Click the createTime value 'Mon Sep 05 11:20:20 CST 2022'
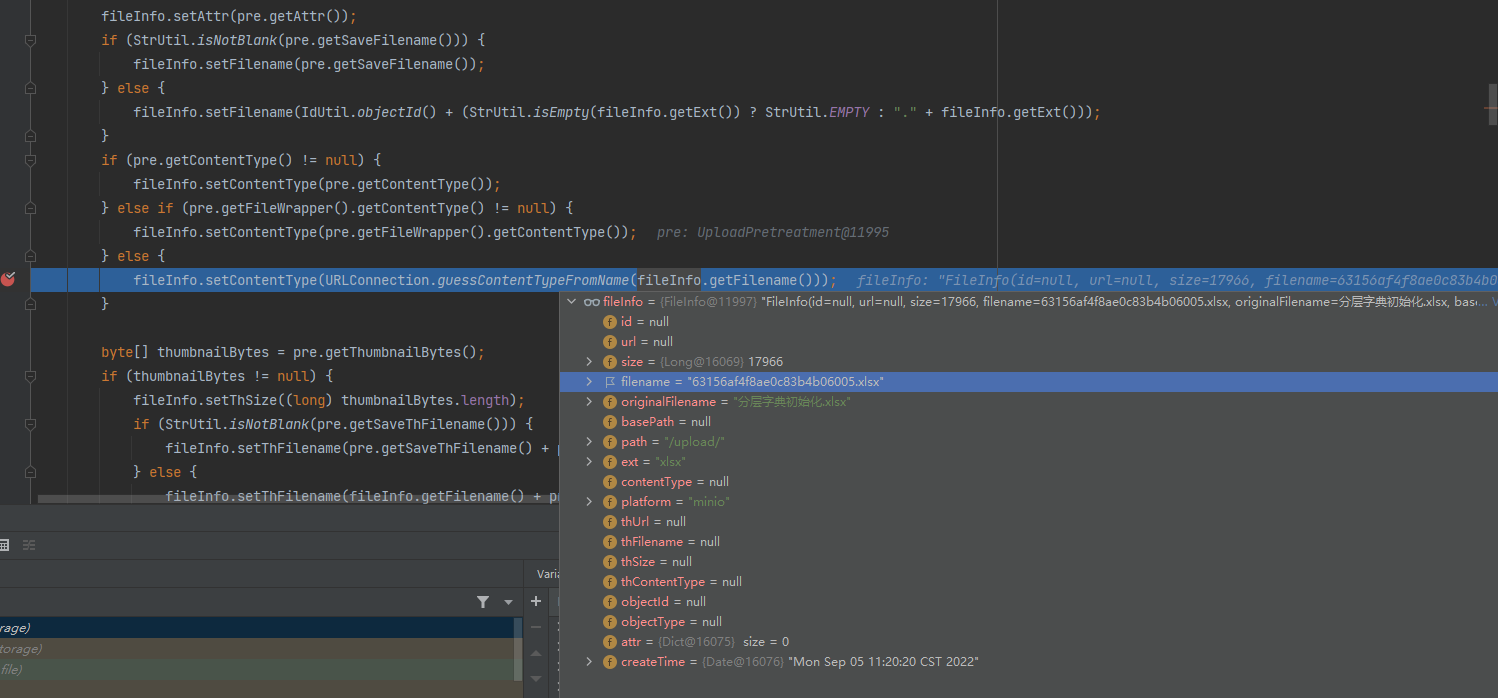Screen dimensions: 1498x698 [x=883, y=662]
